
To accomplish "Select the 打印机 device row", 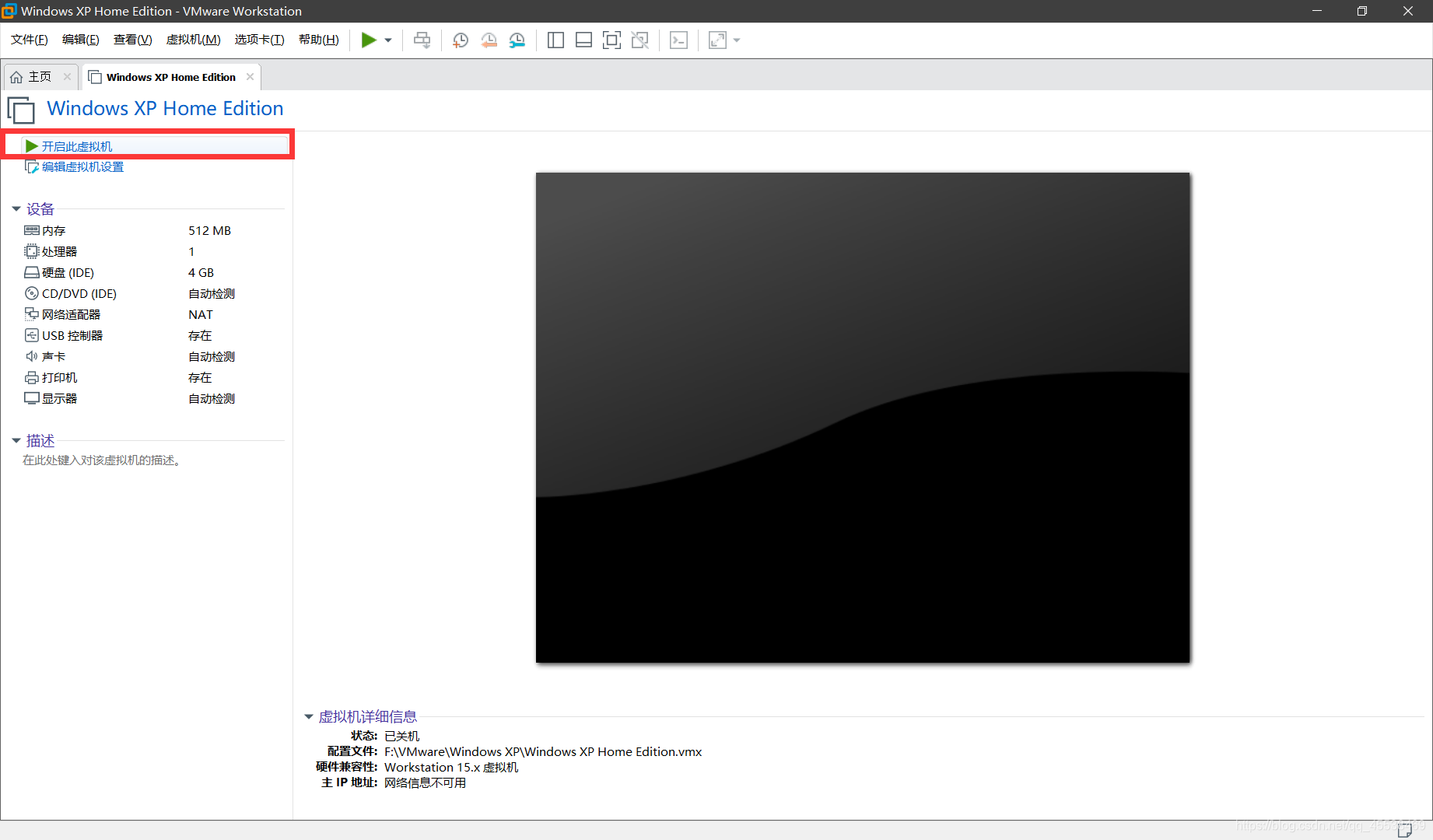I will (x=152, y=377).
